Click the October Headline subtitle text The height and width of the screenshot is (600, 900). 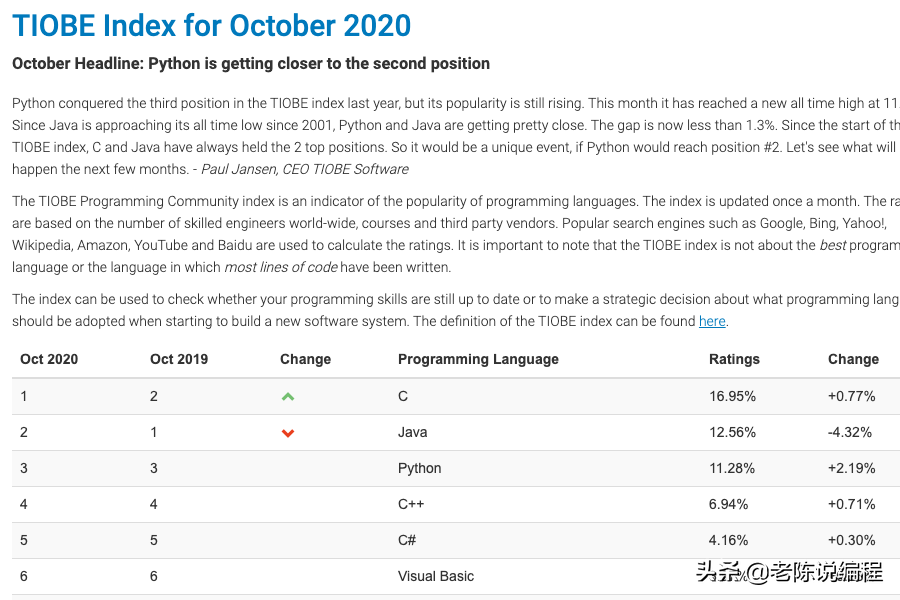[251, 64]
